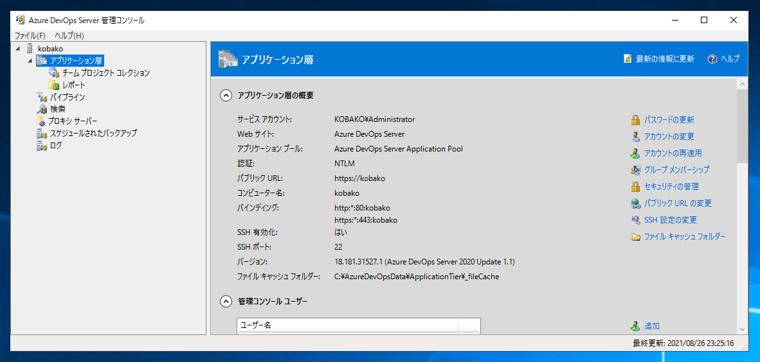Screen dimensions: 760x362
Task: Click the スケジュールされたバックアップ icon
Action: [x=42, y=133]
